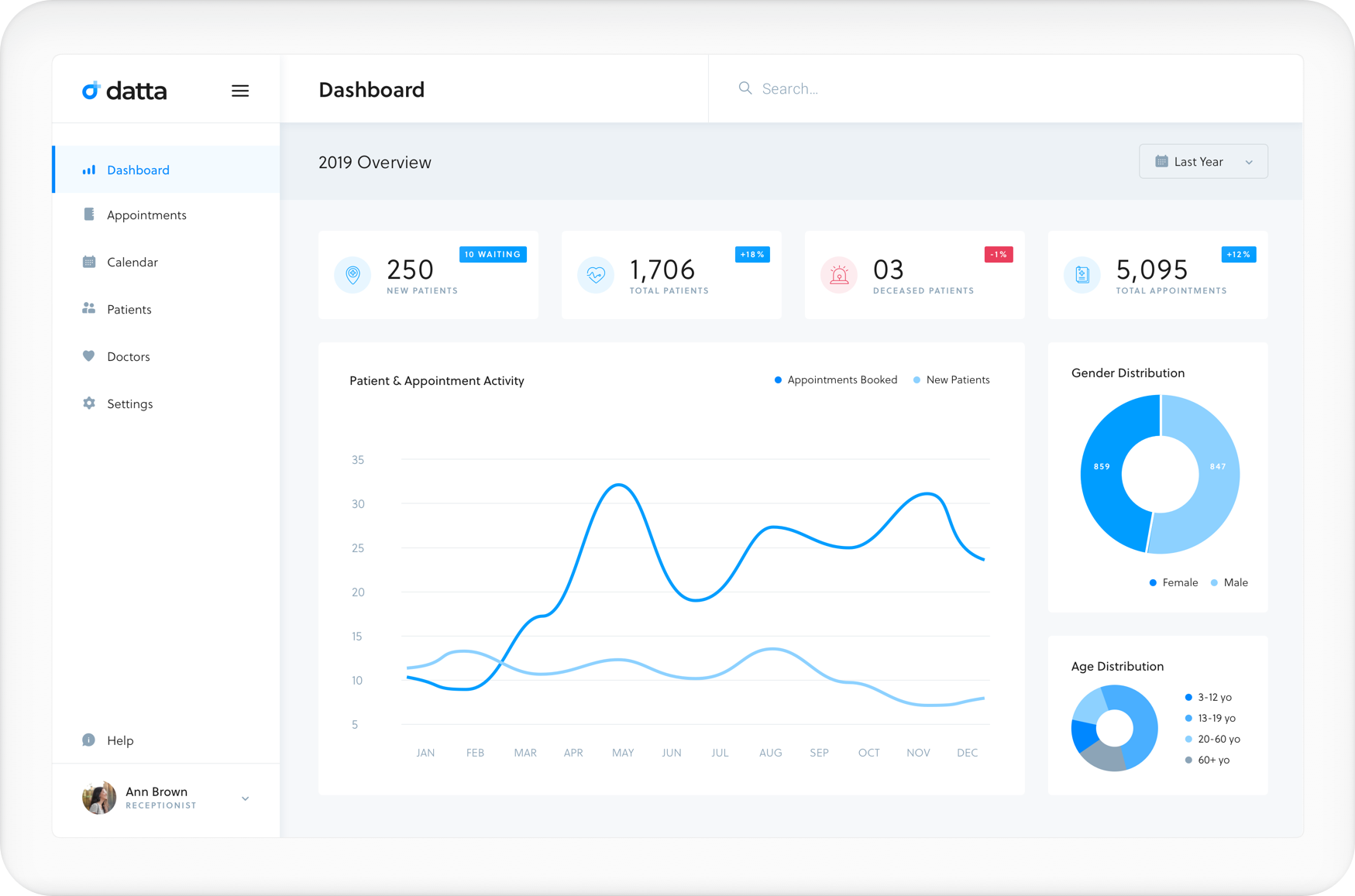The height and width of the screenshot is (896, 1355).
Task: Click the 1,706 Total Patients value
Action: click(662, 269)
